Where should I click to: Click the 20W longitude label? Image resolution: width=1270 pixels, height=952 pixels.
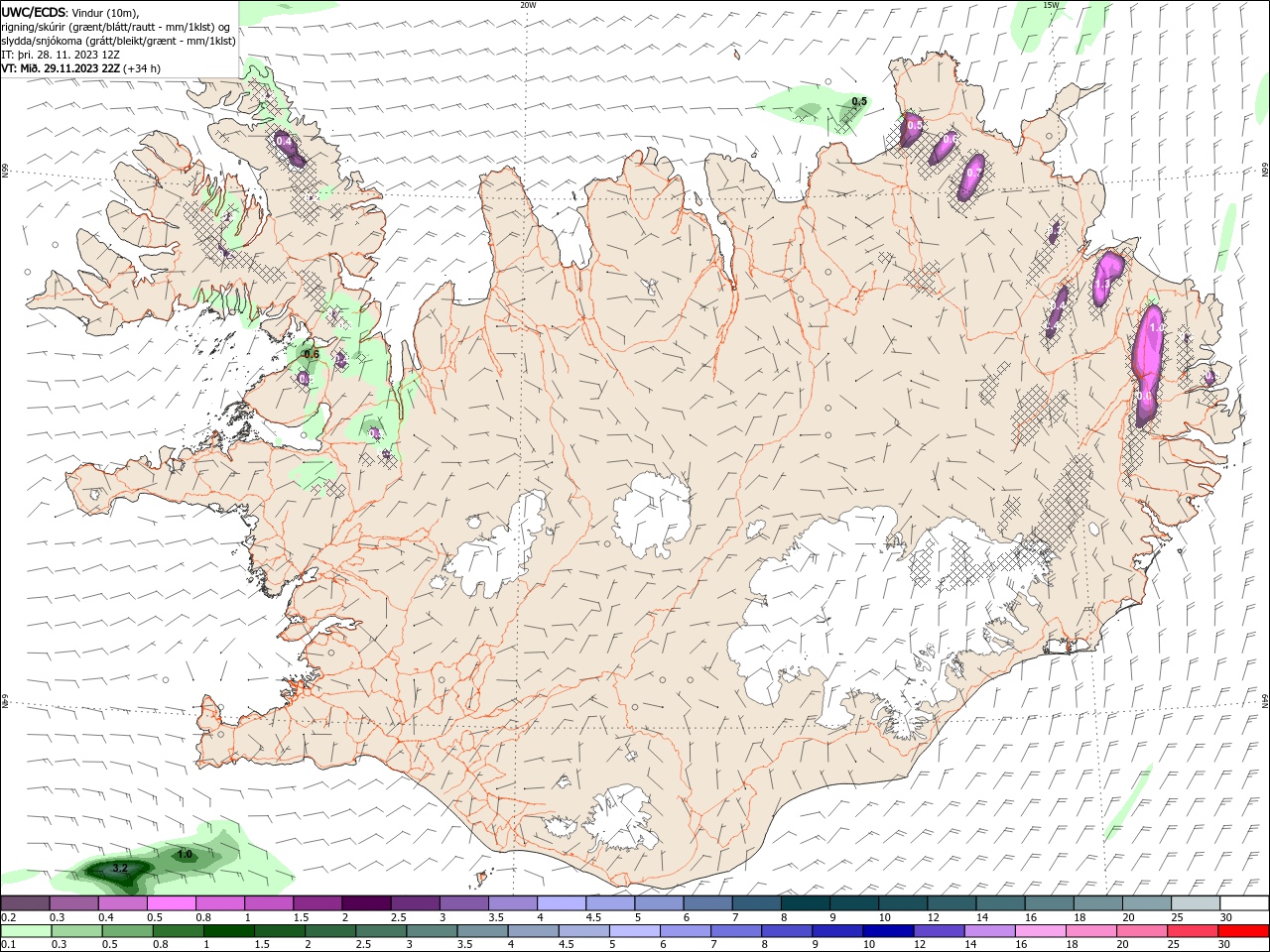(528, 5)
